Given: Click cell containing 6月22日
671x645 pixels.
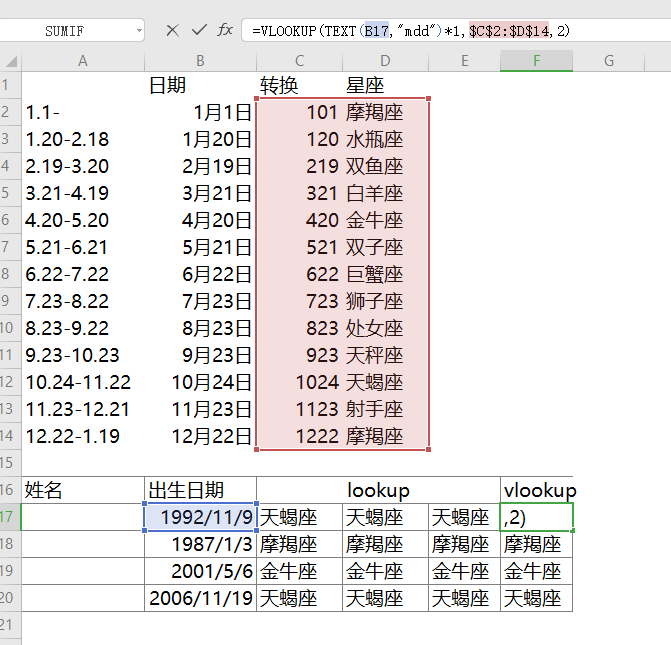Looking at the screenshot, I should (200, 274).
